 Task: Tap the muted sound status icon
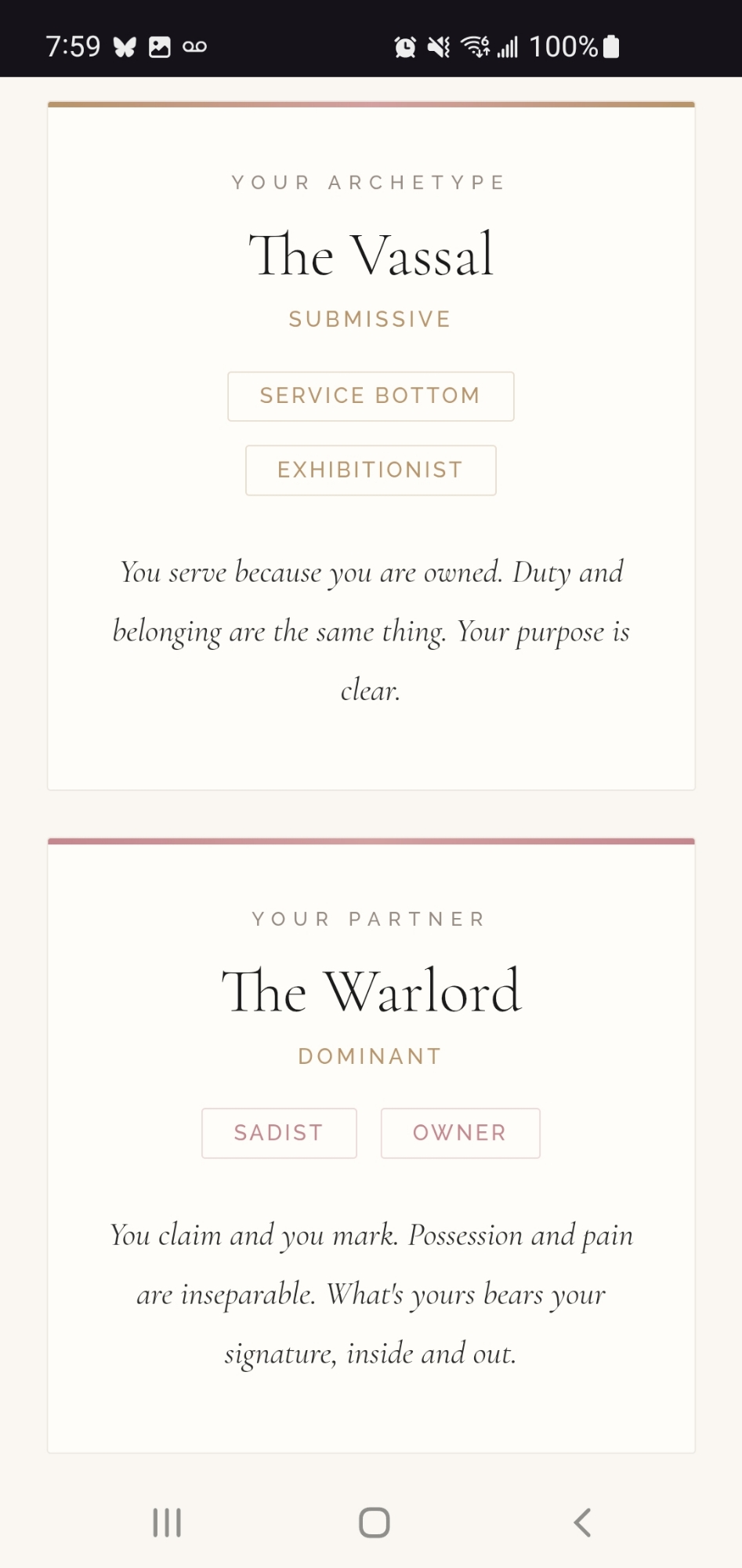point(439,47)
